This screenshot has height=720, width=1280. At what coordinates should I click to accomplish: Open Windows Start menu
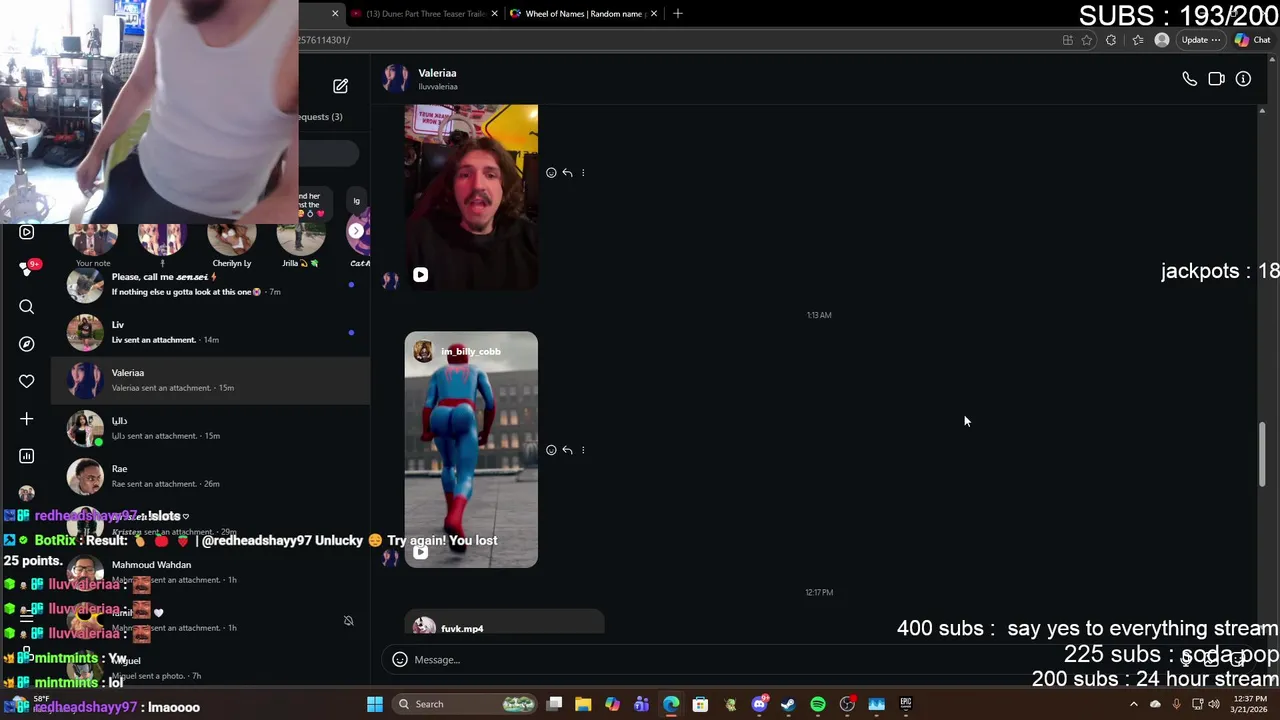375,704
